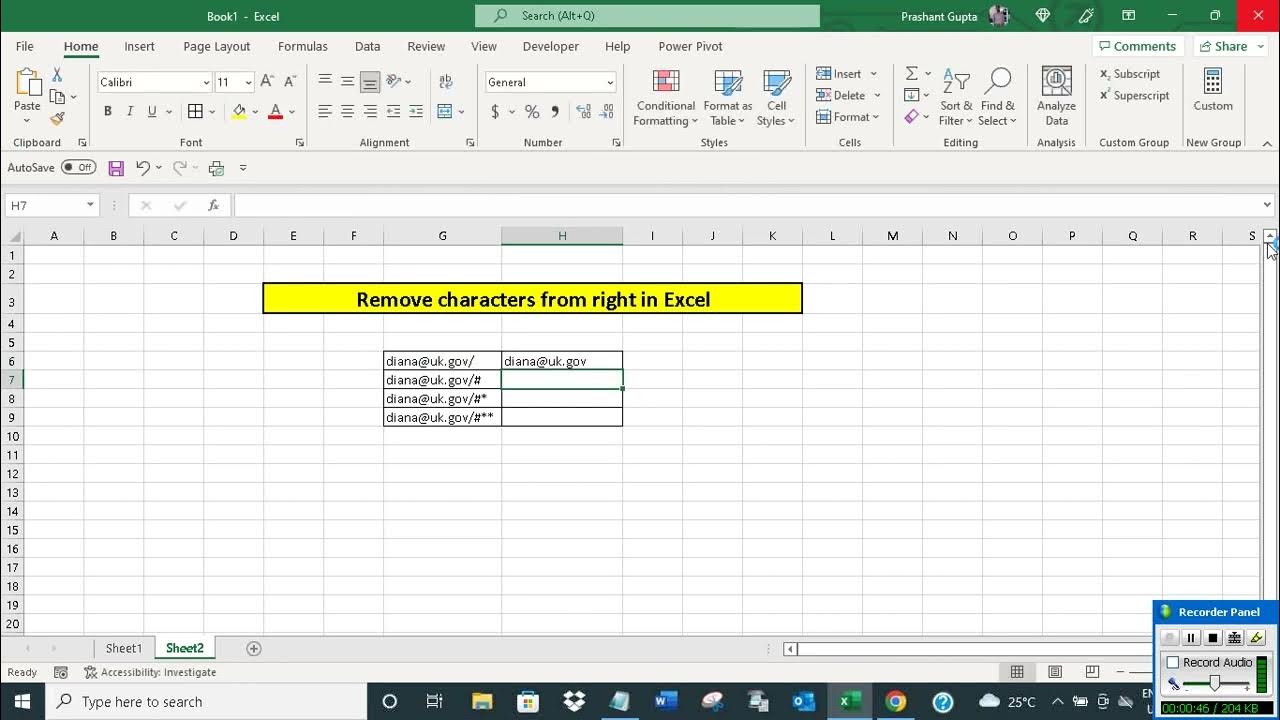The image size is (1280, 720).
Task: Decrease font size icon
Action: click(290, 82)
